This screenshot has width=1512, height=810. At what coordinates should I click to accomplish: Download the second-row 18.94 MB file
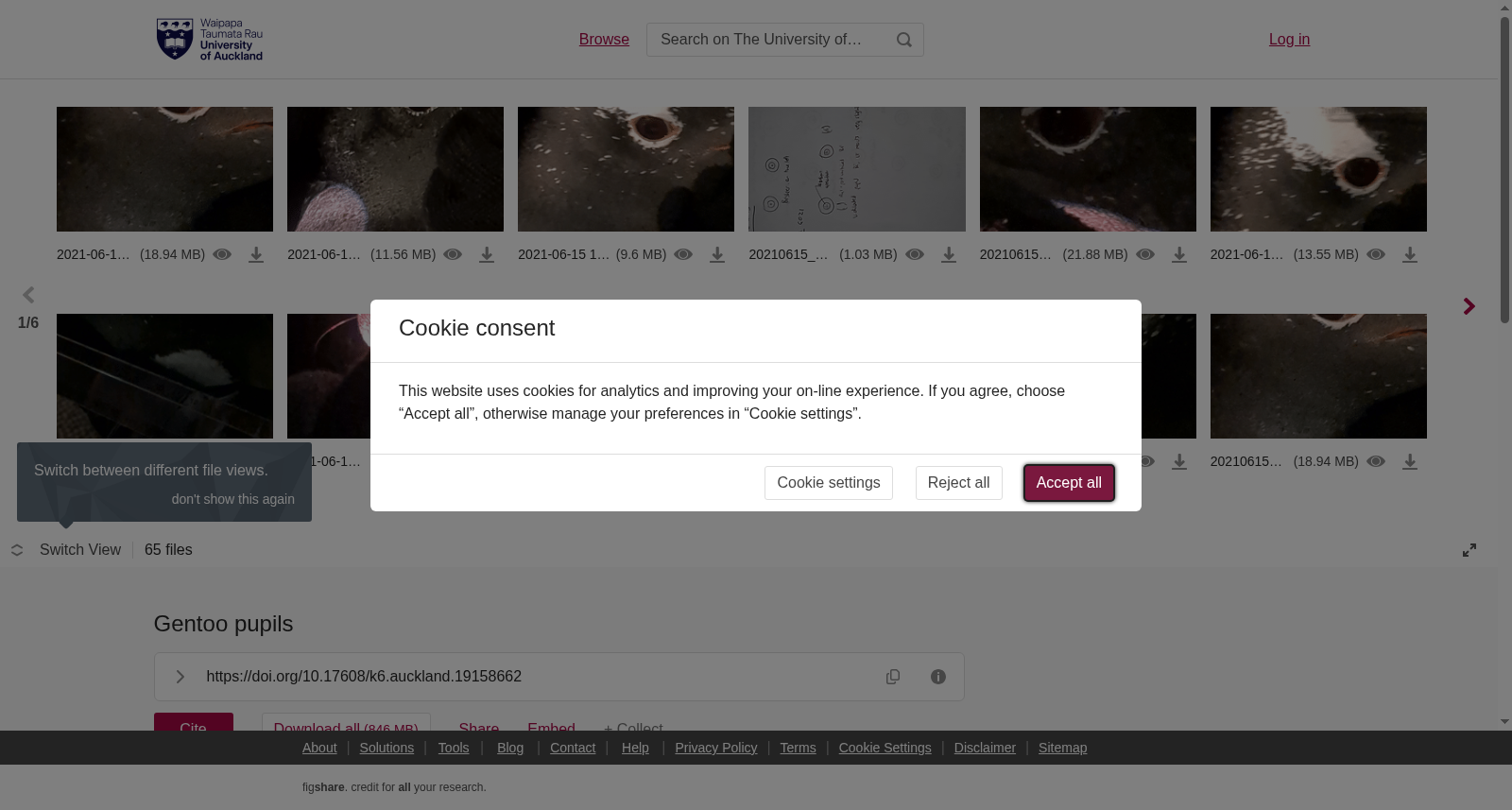click(x=1410, y=462)
